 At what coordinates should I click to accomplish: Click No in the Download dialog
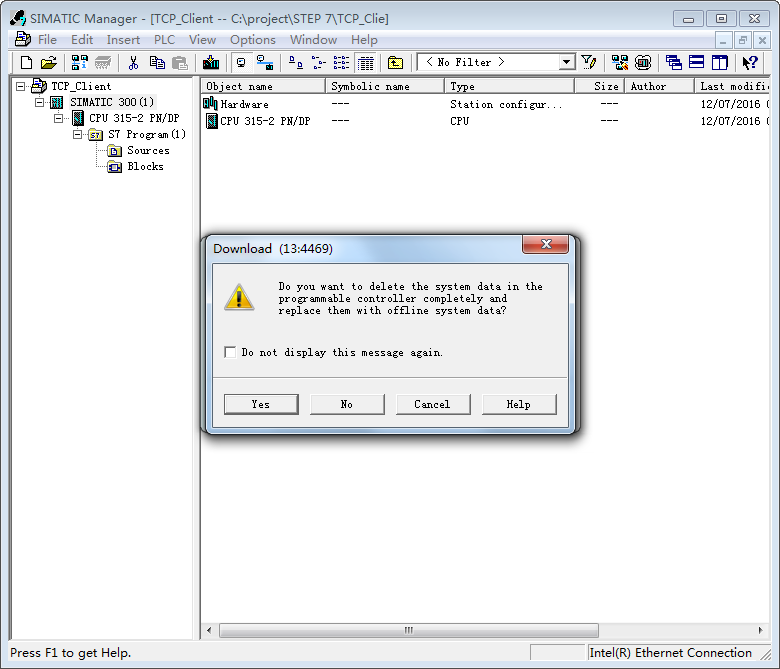[347, 404]
